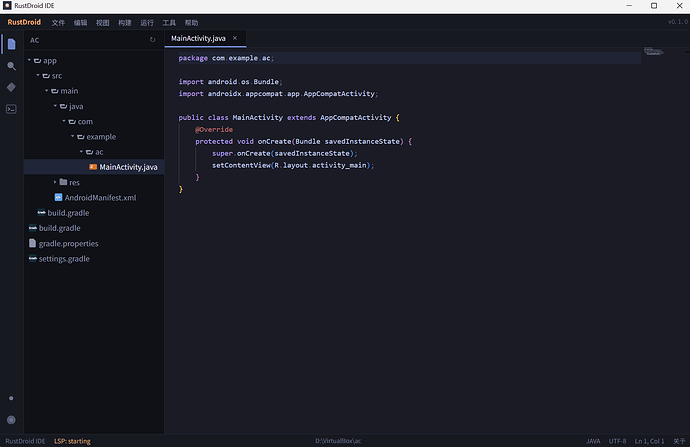
Task: Collapse the main folder arrow
Action: 47,90
